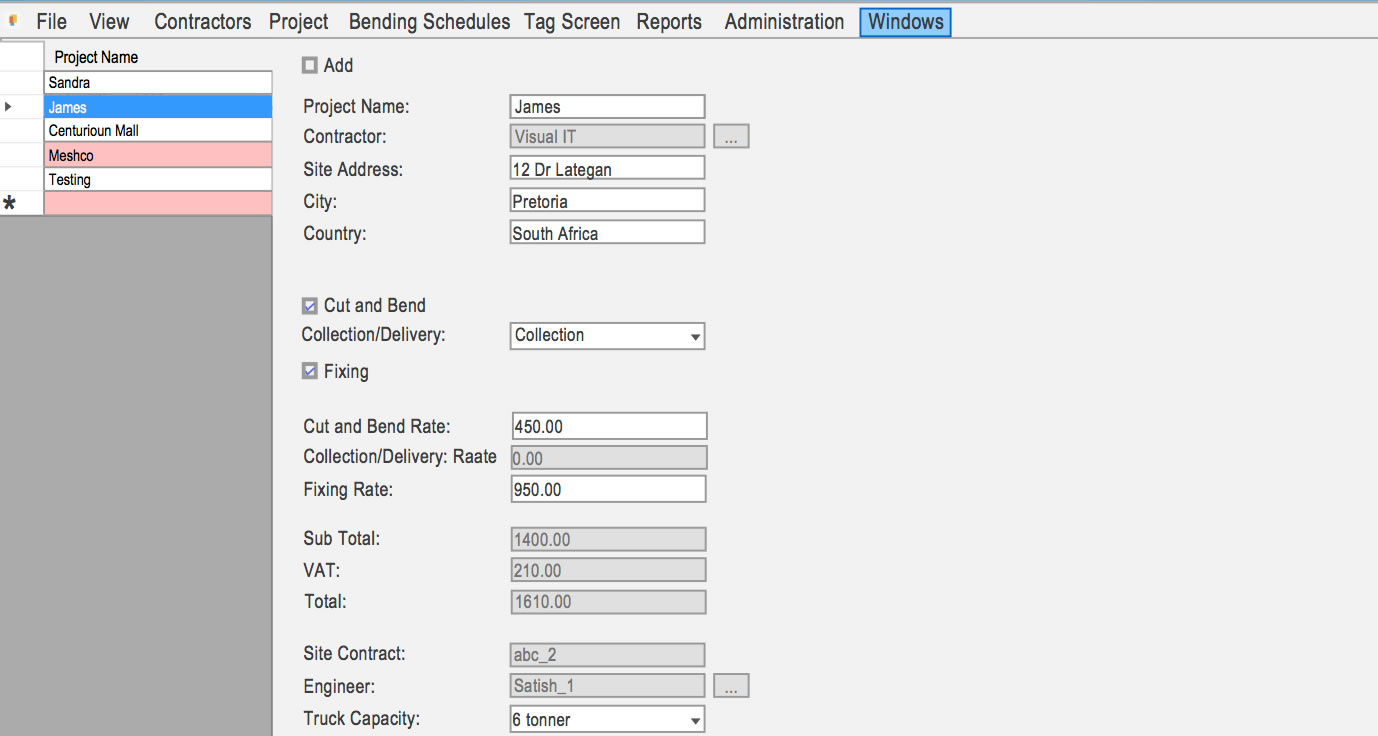Image resolution: width=1378 pixels, height=736 pixels.
Task: Open the Bending Schedules menu
Action: click(428, 21)
